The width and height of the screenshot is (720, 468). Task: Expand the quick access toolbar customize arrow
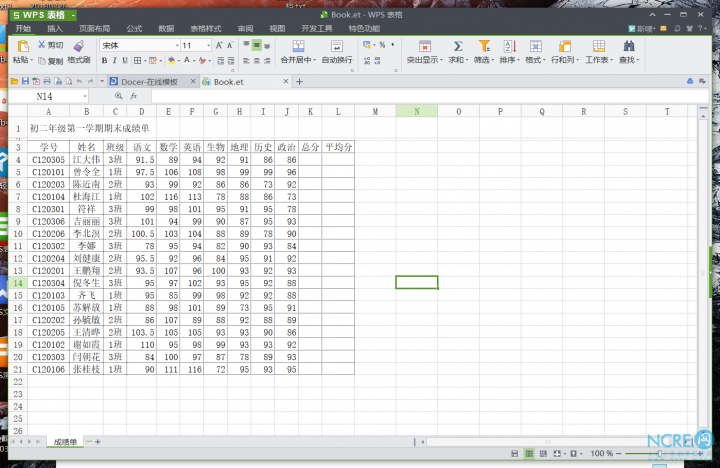tap(102, 81)
